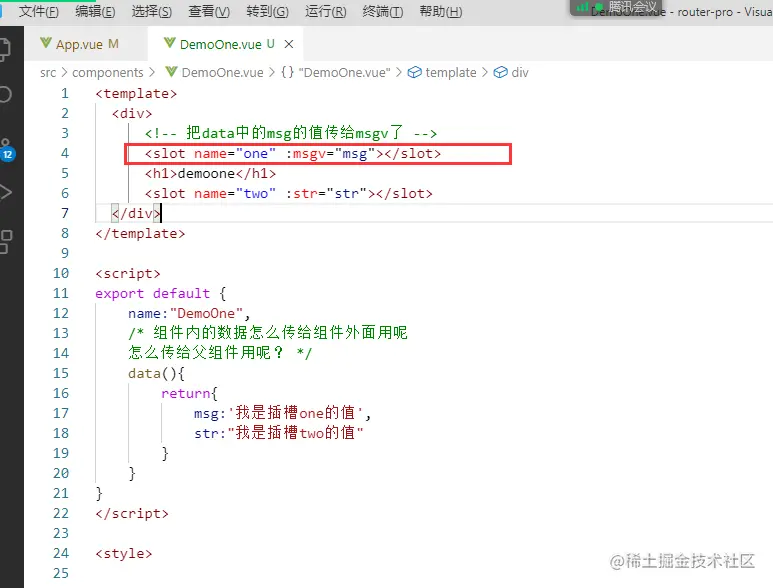The width and height of the screenshot is (773, 588).
Task: Click line number 15 in gutter
Action: [61, 374]
